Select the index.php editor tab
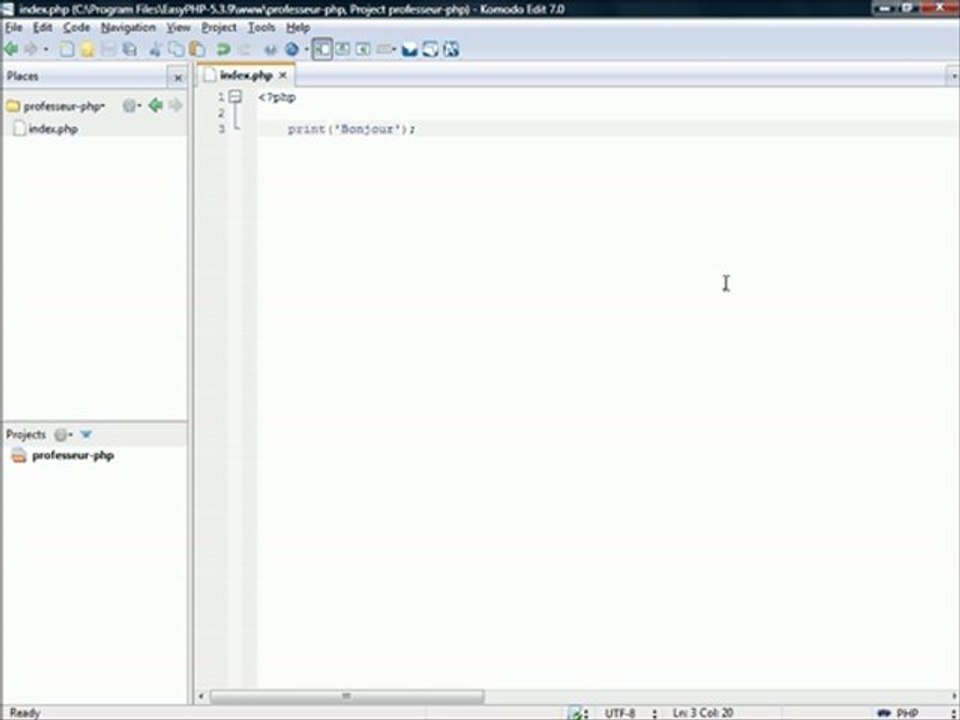The image size is (960, 720). [x=246, y=75]
